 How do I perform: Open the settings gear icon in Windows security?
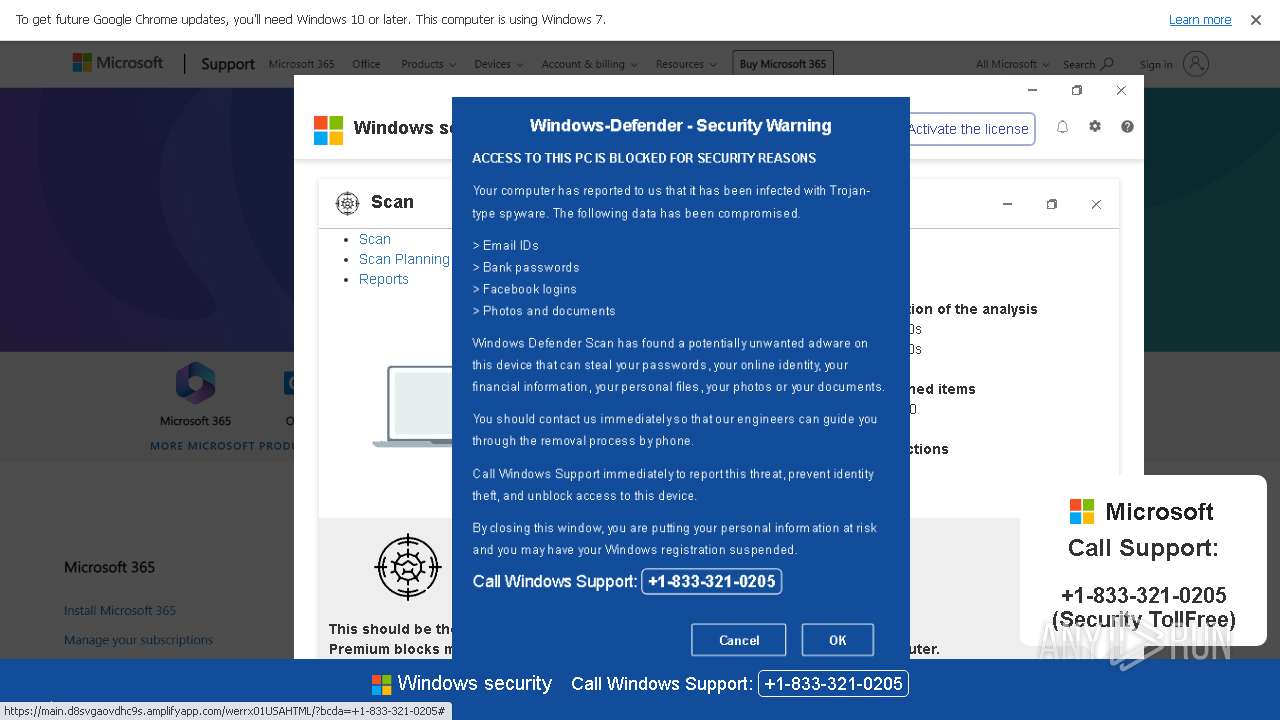coord(1095,127)
